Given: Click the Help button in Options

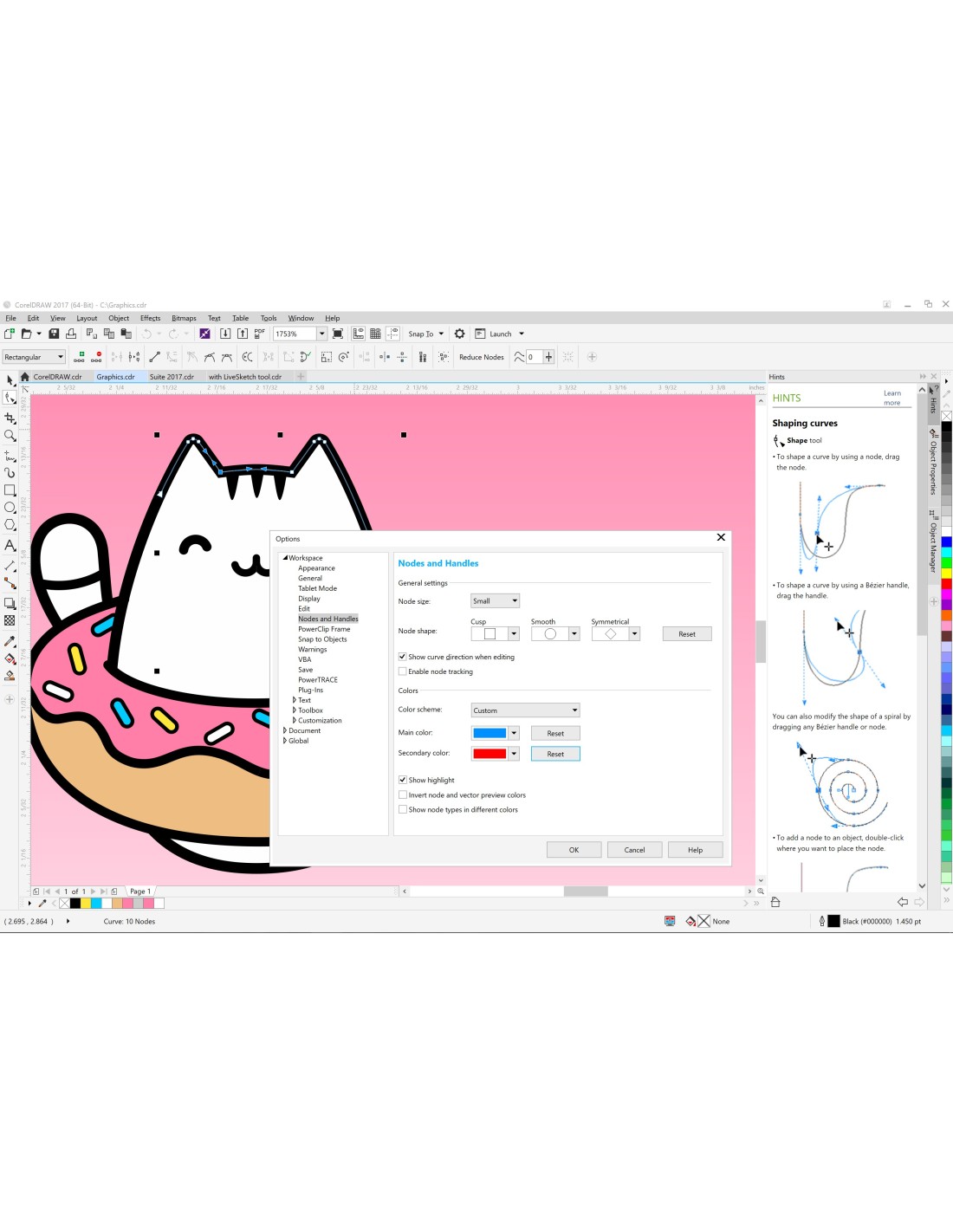Looking at the screenshot, I should (x=695, y=850).
